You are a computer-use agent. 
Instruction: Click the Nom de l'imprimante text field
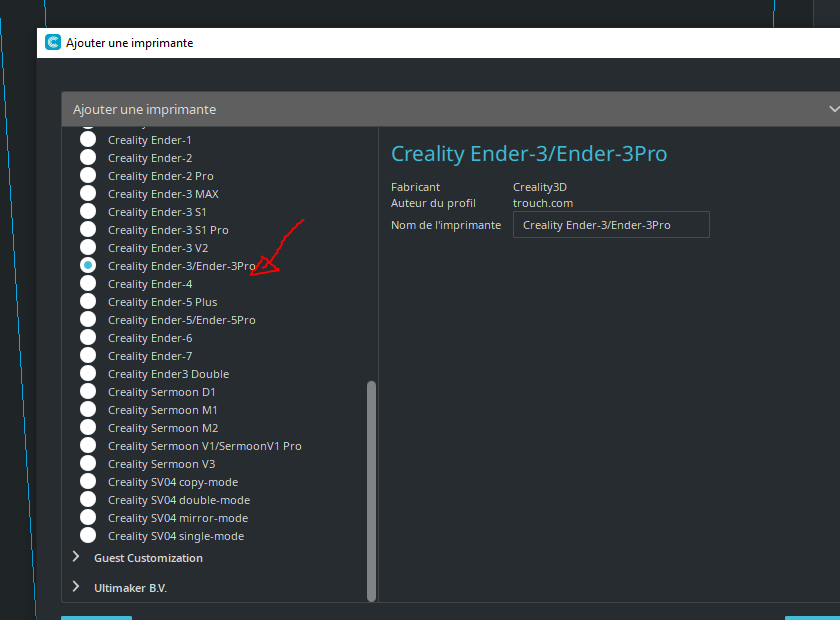(611, 225)
